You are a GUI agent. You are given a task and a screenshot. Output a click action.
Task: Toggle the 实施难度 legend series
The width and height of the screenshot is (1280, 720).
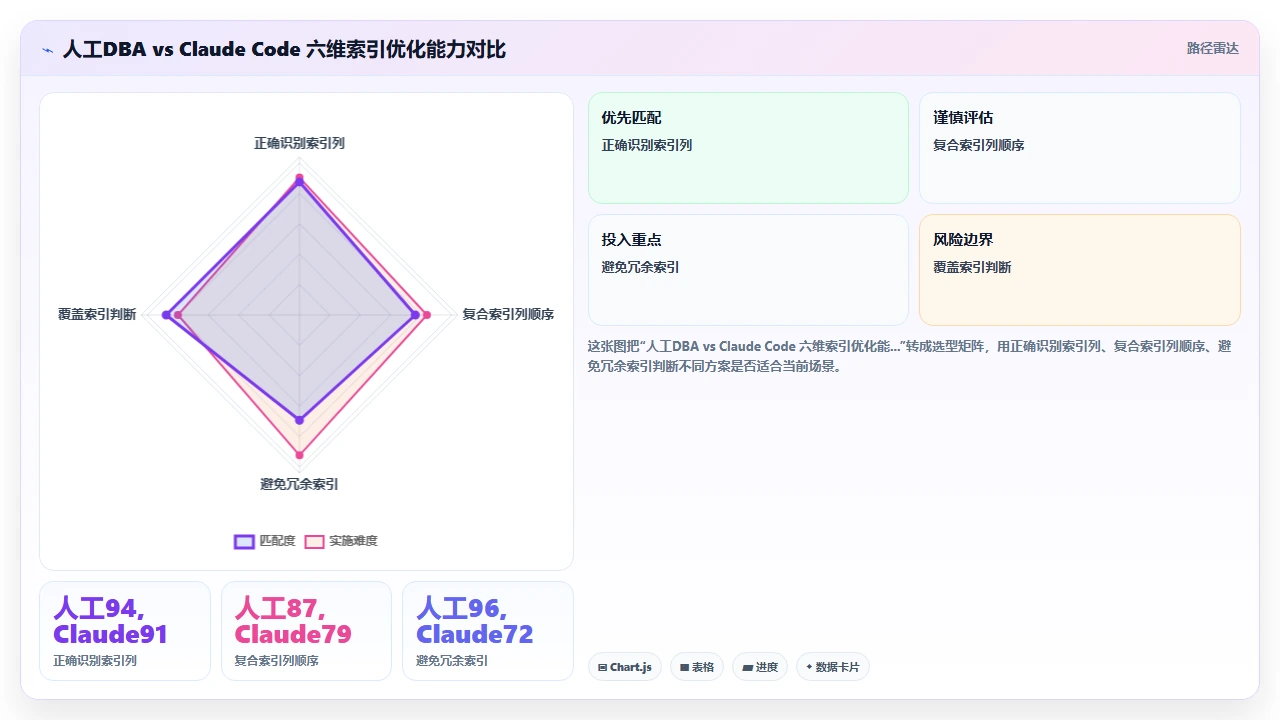click(x=341, y=541)
